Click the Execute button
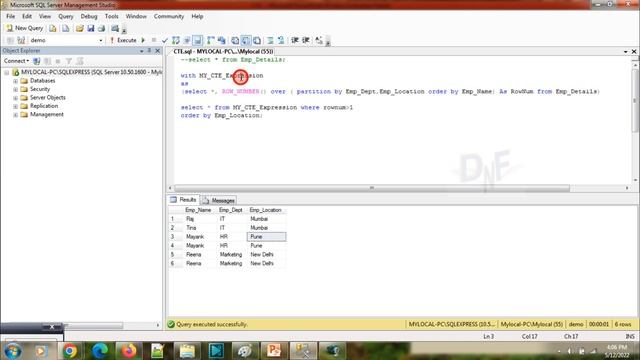 [x=123, y=40]
